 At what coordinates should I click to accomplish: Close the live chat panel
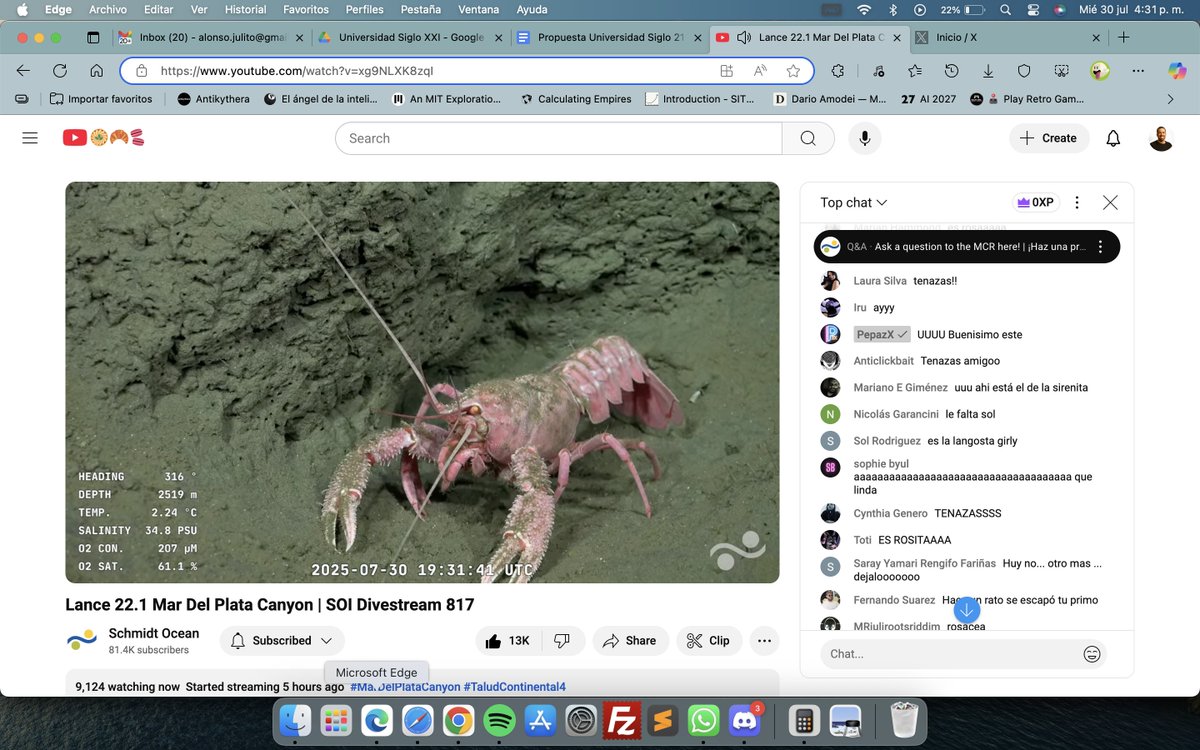point(1110,202)
